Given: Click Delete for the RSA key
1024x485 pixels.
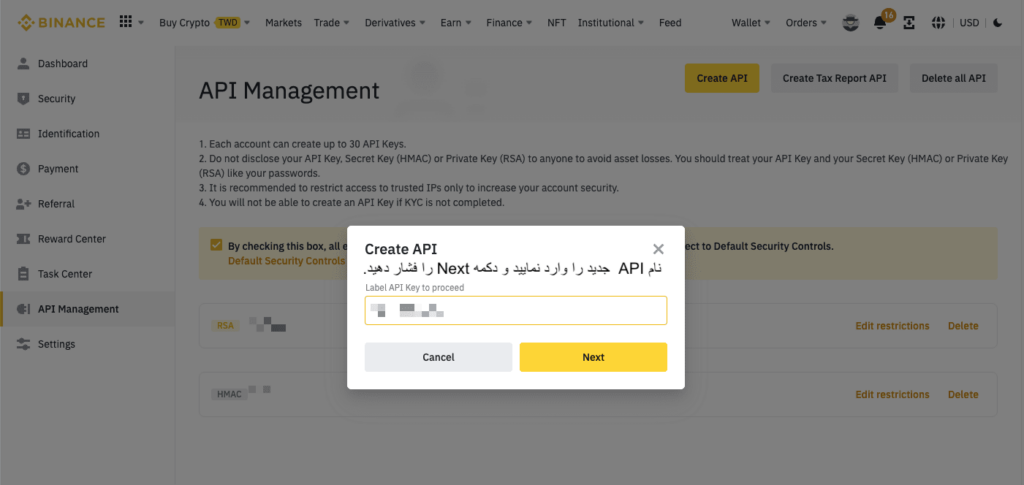Looking at the screenshot, I should click(963, 326).
